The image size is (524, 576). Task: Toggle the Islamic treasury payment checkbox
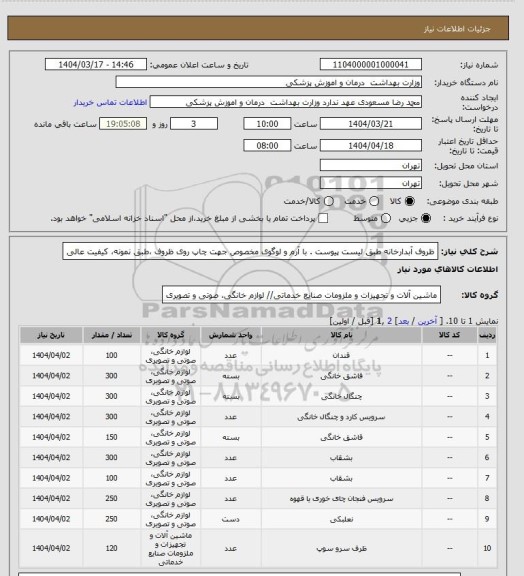(323, 218)
